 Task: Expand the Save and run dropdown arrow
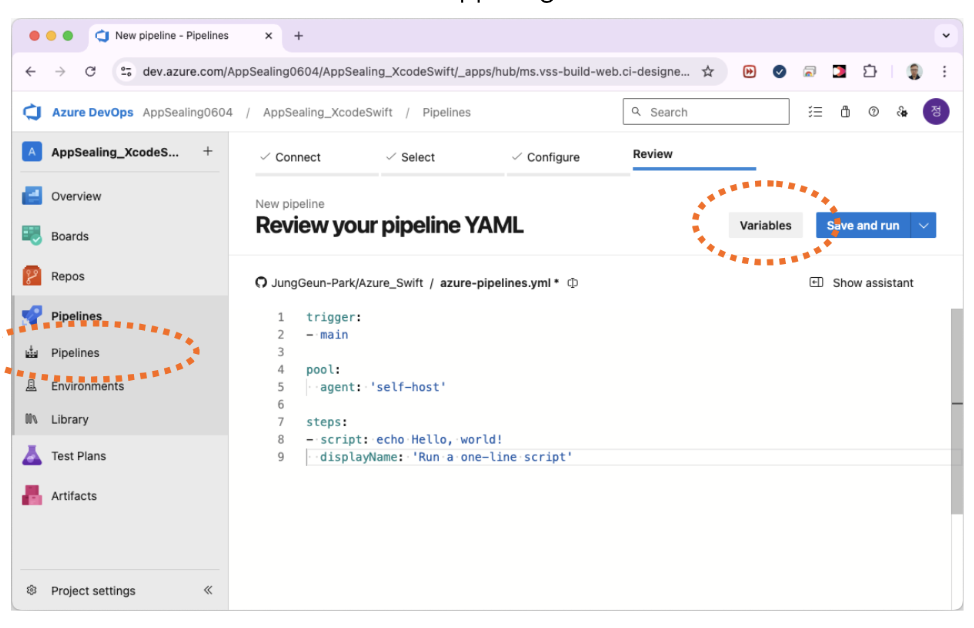tap(924, 226)
